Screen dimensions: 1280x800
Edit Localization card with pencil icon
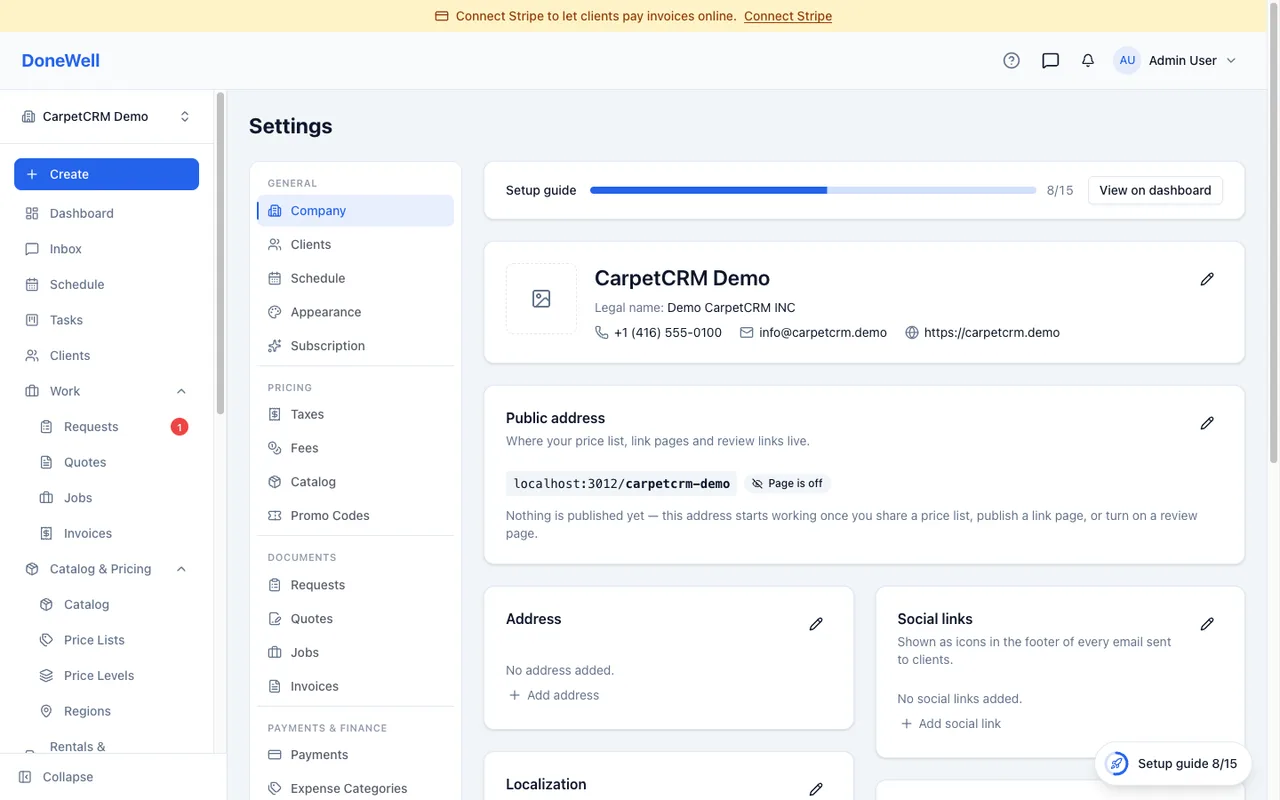[816, 789]
